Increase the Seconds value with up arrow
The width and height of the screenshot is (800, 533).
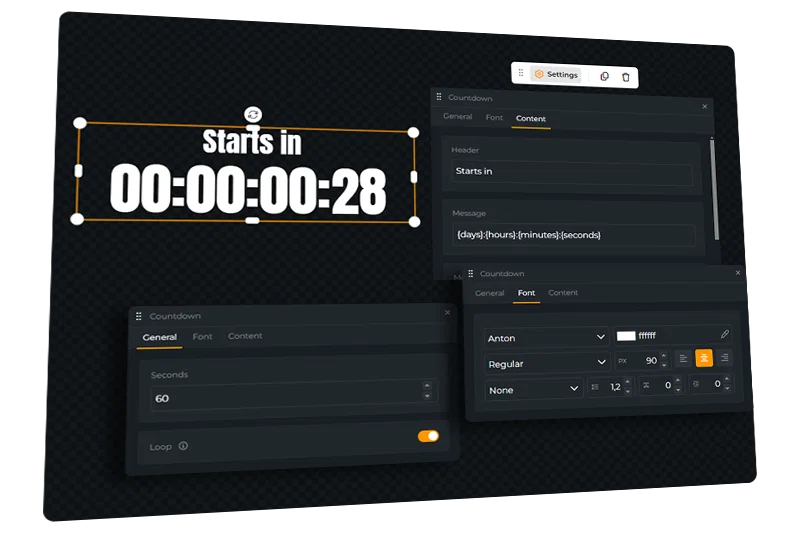click(427, 386)
